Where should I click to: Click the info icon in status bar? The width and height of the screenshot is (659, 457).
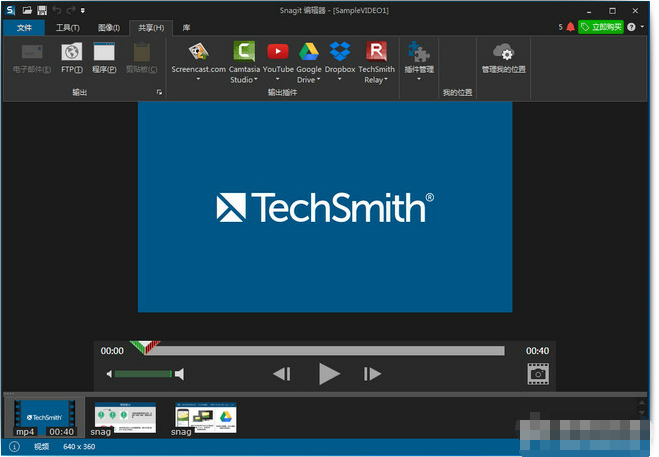pyautogui.click(x=14, y=446)
